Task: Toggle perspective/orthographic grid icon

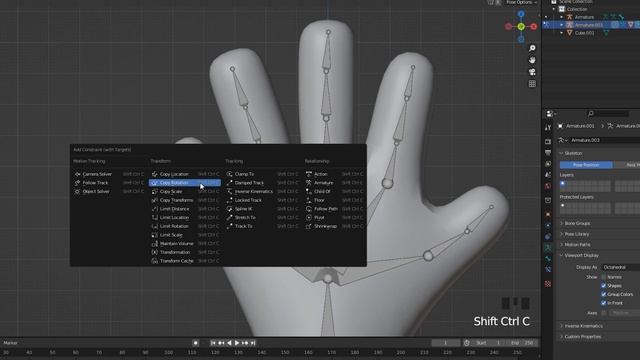Action: pos(532,84)
